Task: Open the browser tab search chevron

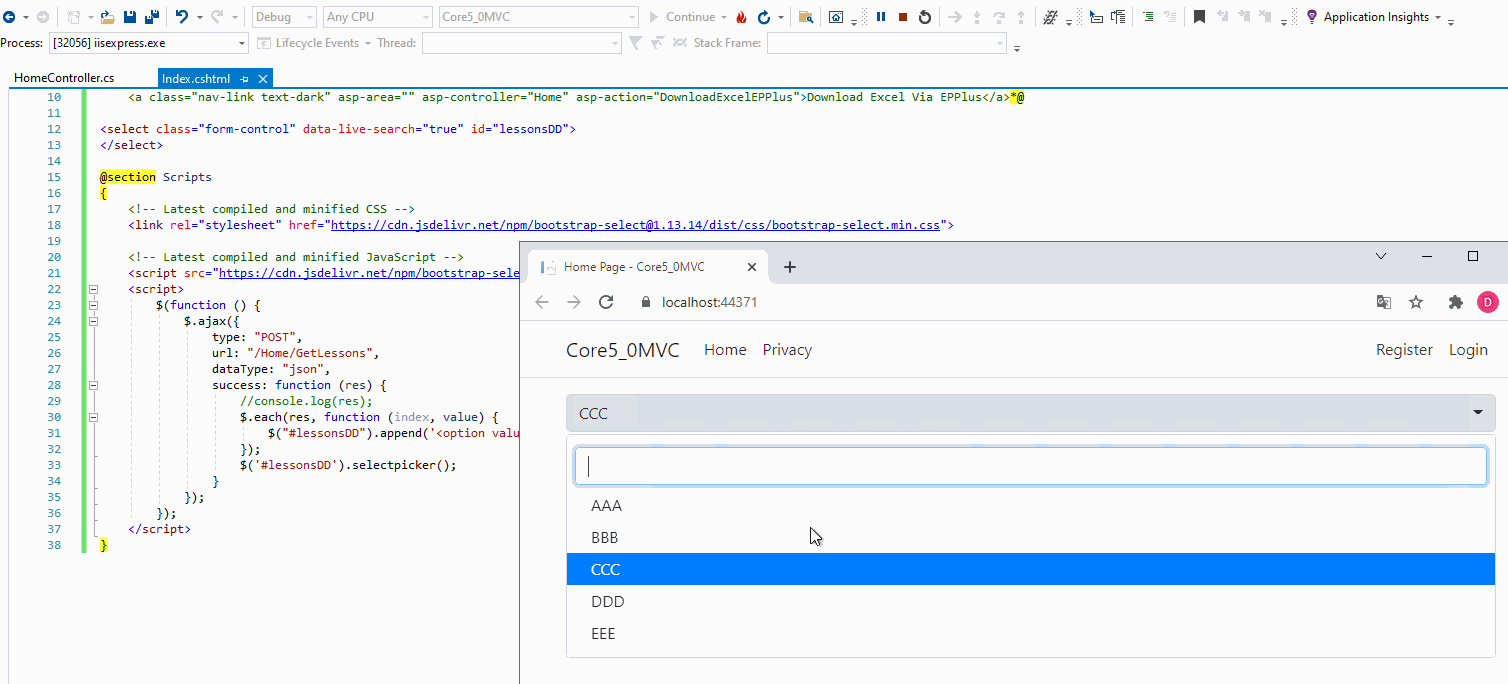Action: tap(1381, 257)
